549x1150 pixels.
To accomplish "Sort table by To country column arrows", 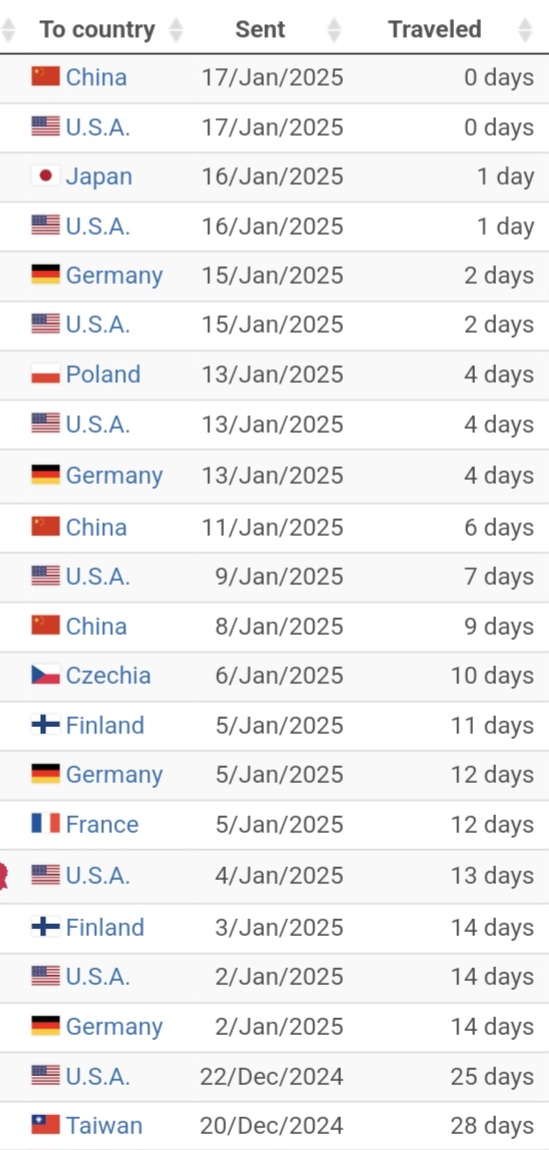I will coord(176,29).
